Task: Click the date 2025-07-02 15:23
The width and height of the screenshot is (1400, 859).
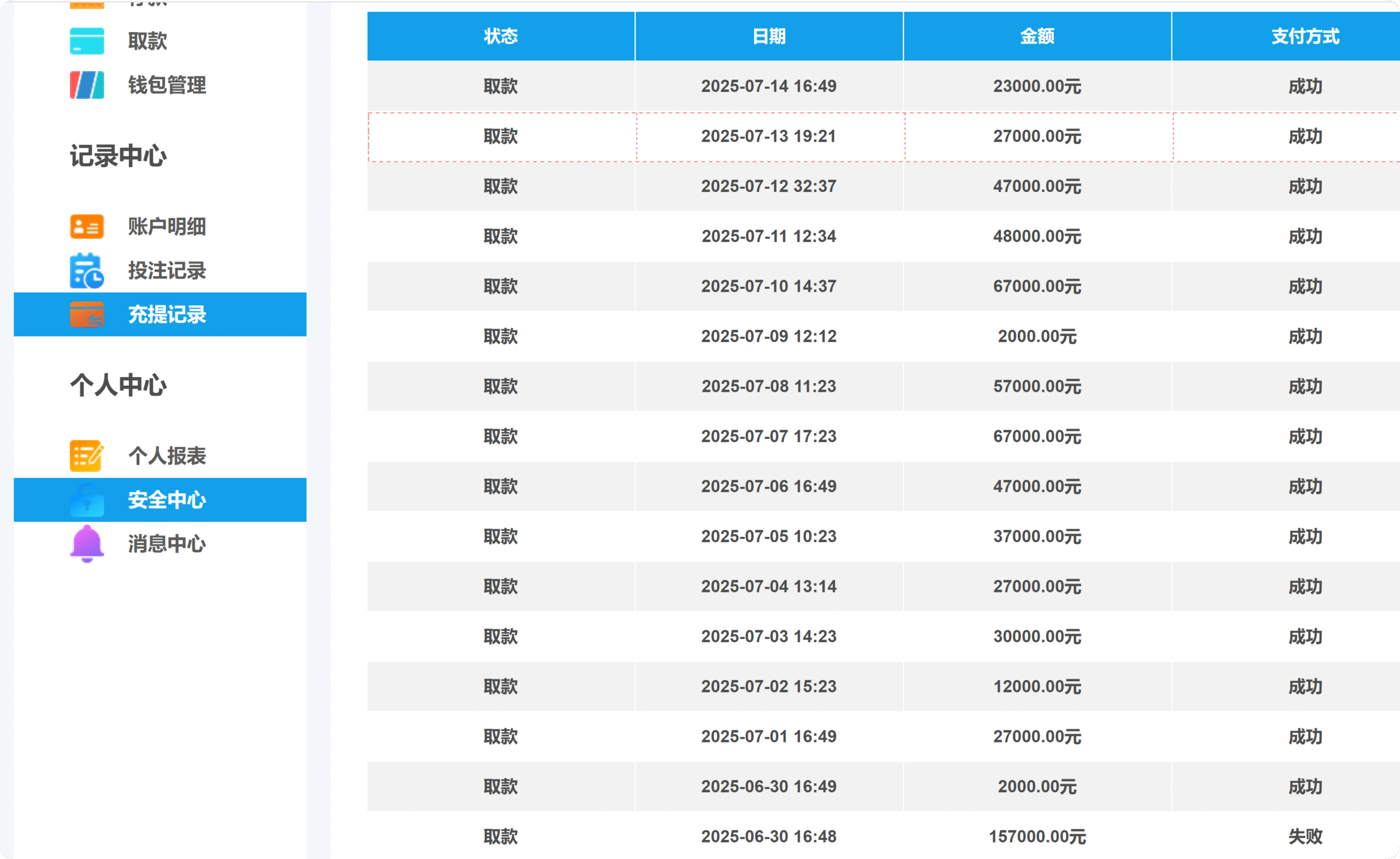Action: (769, 687)
